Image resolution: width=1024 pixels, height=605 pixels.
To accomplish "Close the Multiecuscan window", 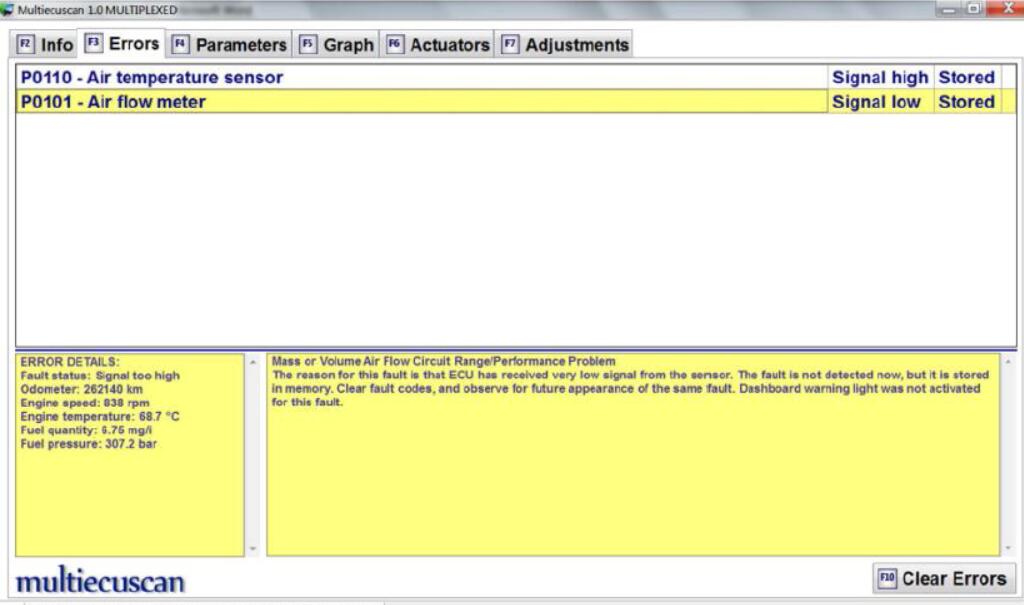I will [x=1006, y=8].
